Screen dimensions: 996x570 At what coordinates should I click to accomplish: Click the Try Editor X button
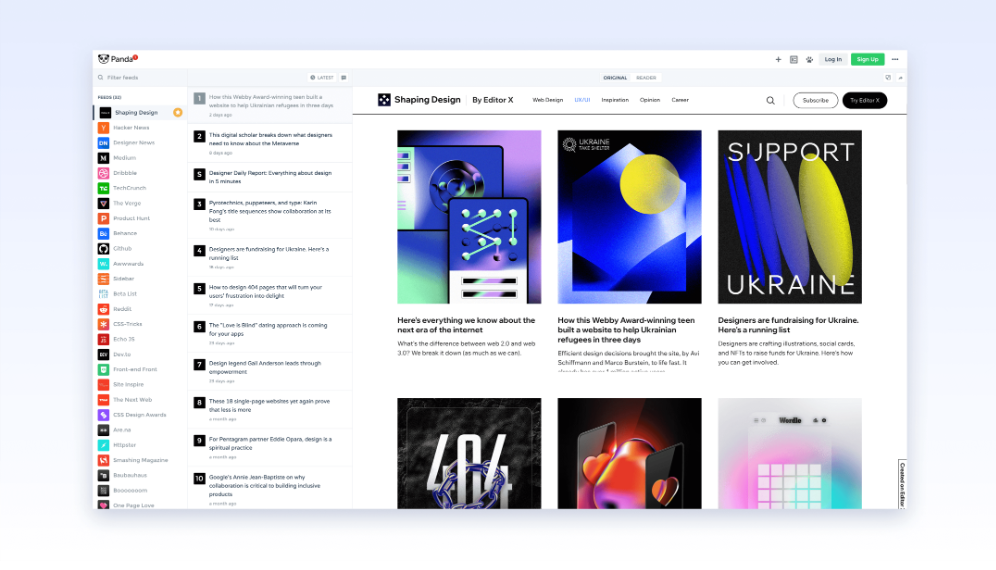coord(865,100)
